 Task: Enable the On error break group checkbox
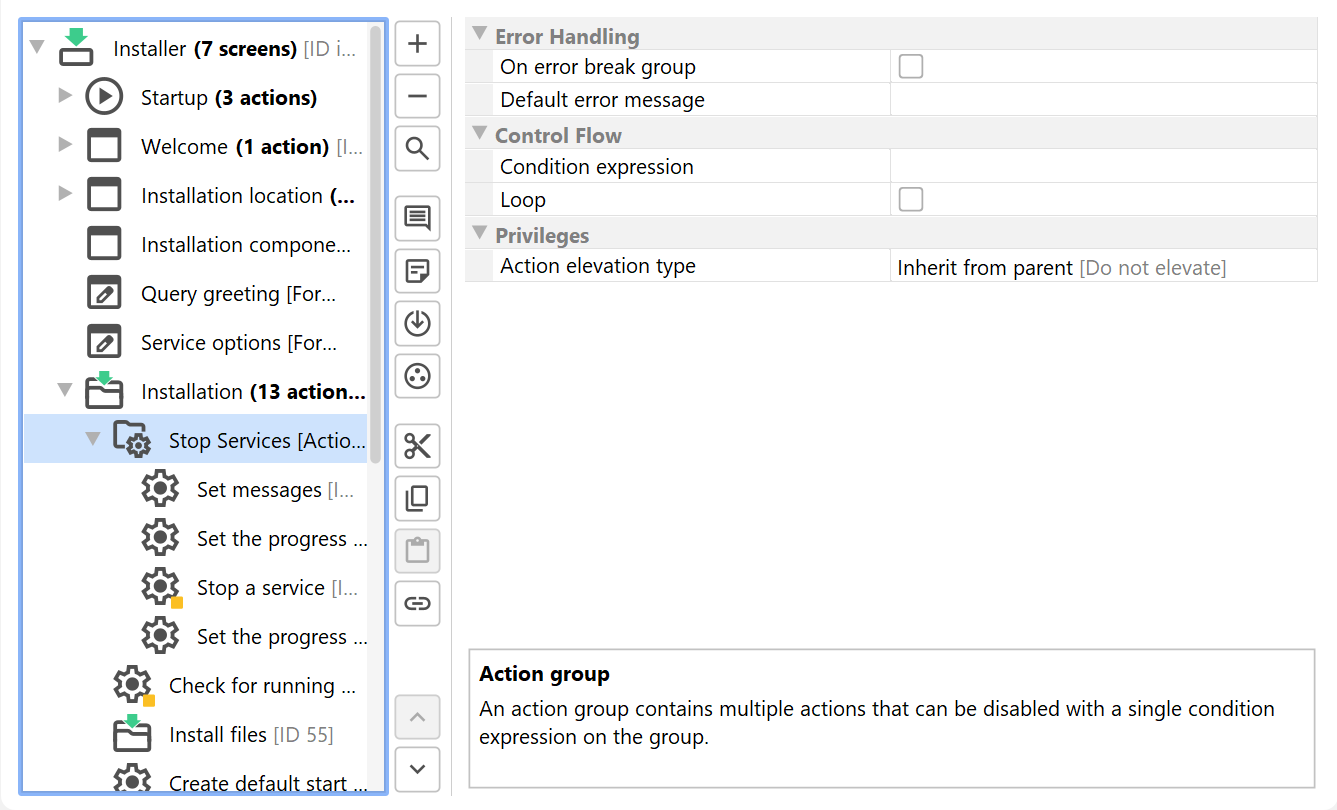click(910, 67)
